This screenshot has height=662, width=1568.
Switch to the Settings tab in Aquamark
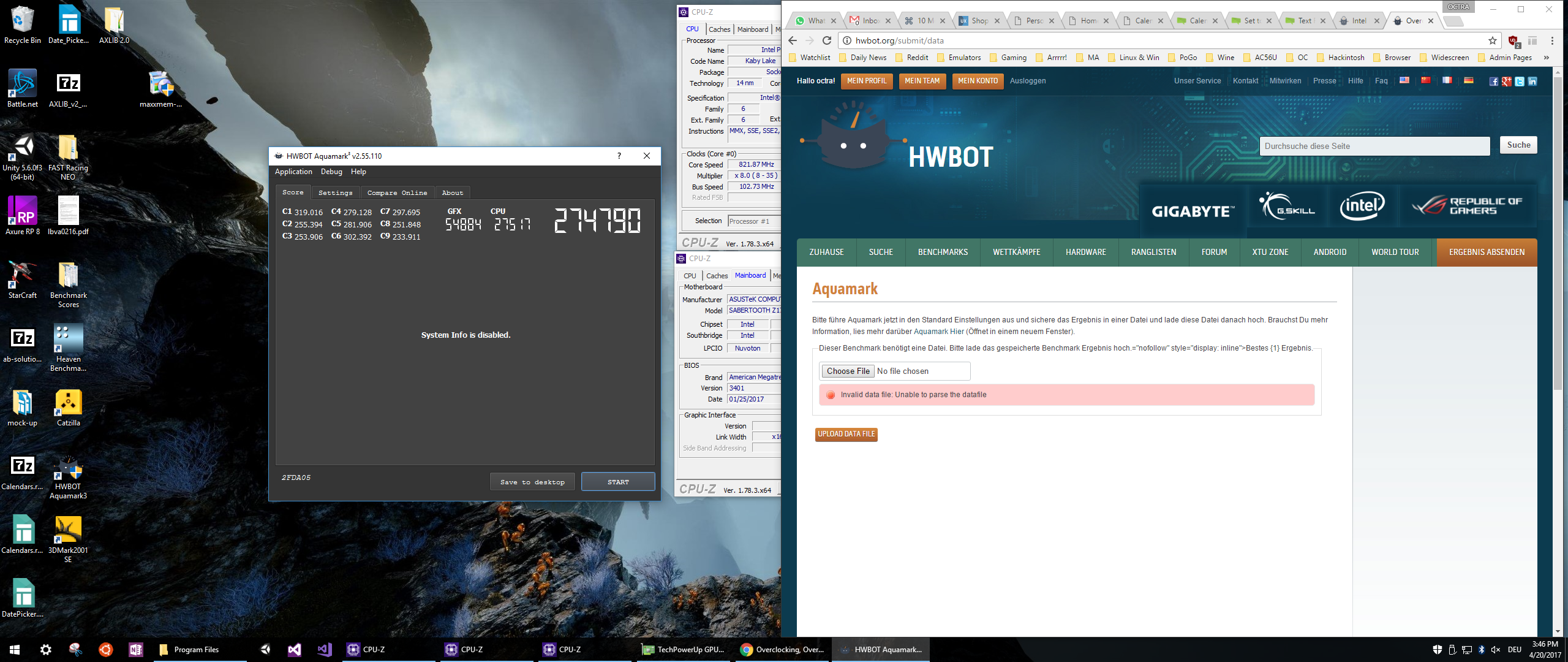coord(335,192)
